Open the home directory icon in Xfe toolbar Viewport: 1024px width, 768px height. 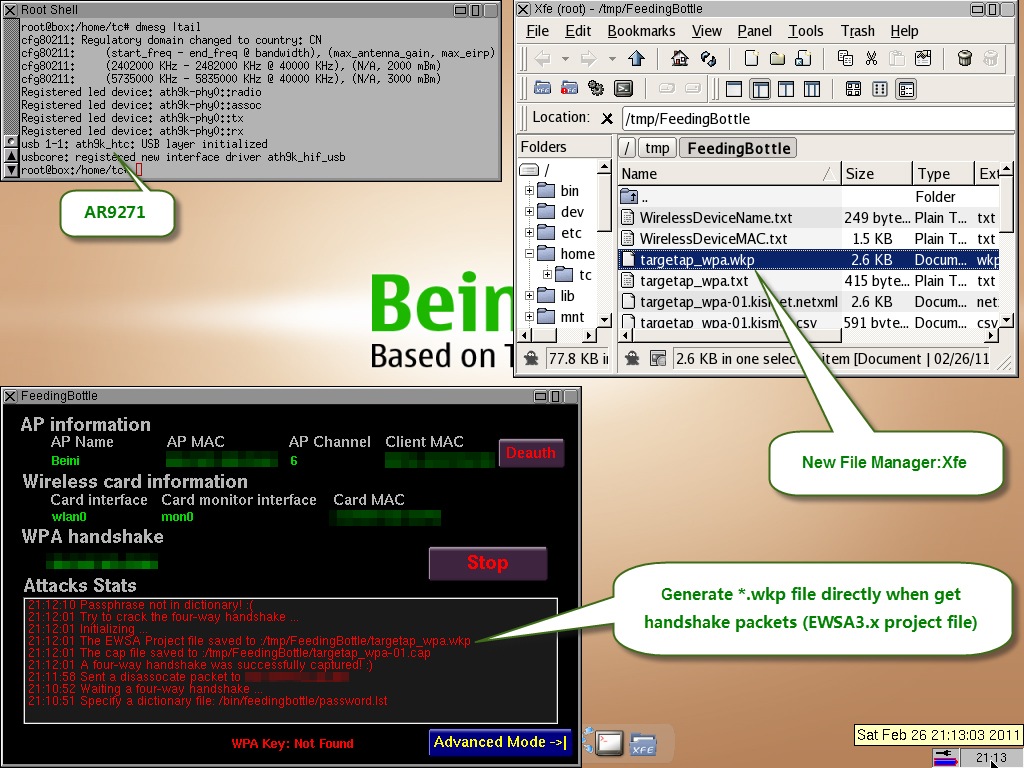[679, 59]
